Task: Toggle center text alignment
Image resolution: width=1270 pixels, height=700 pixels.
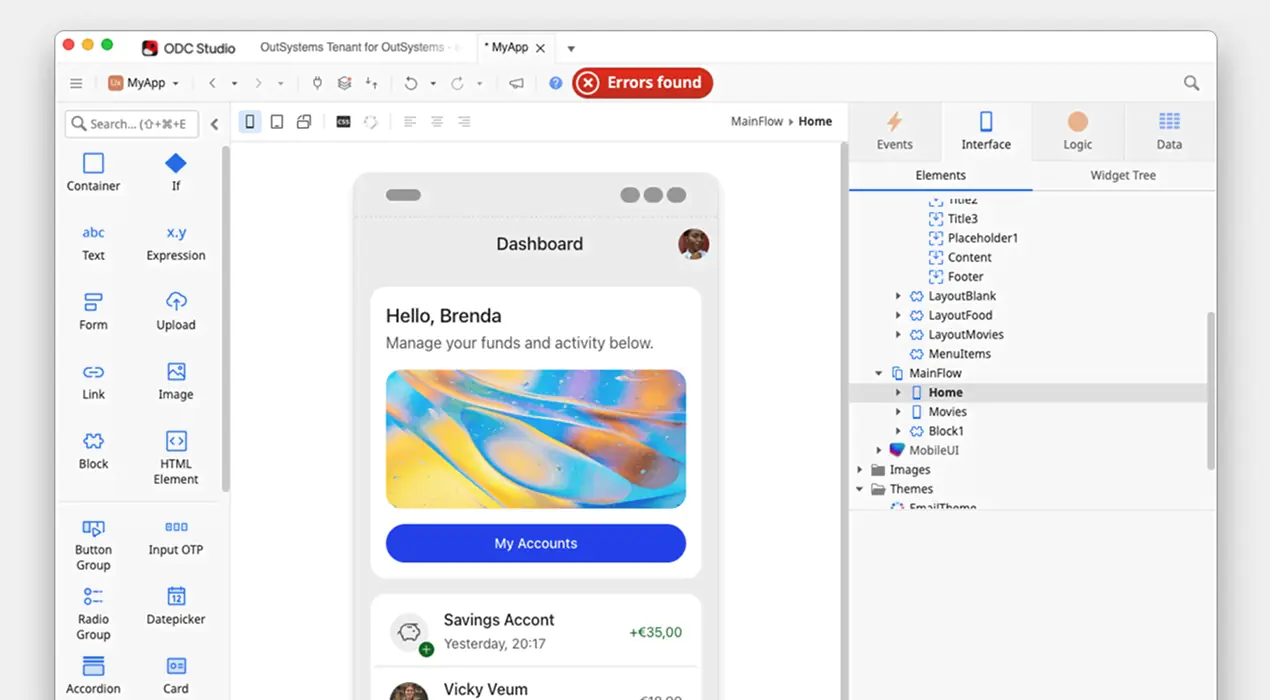Action: [436, 121]
